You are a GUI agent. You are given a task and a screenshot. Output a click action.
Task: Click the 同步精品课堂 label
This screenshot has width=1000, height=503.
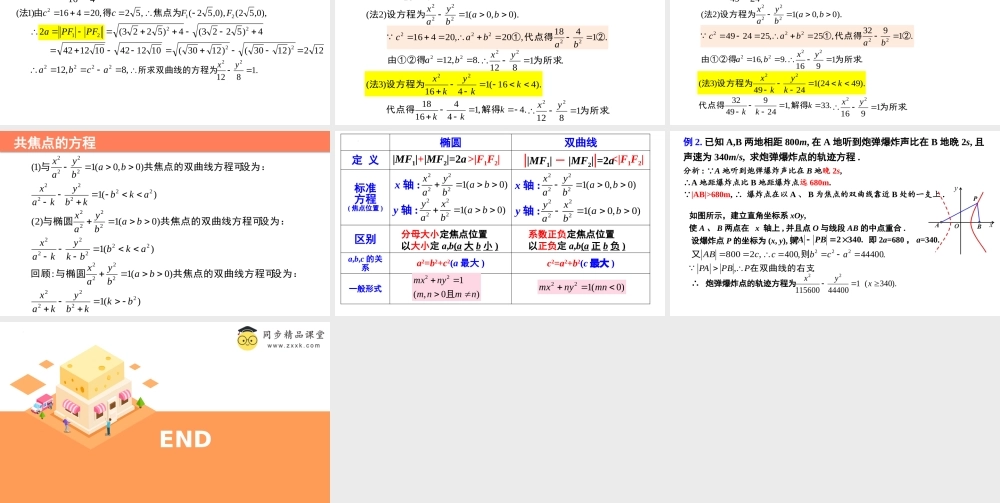(293, 334)
